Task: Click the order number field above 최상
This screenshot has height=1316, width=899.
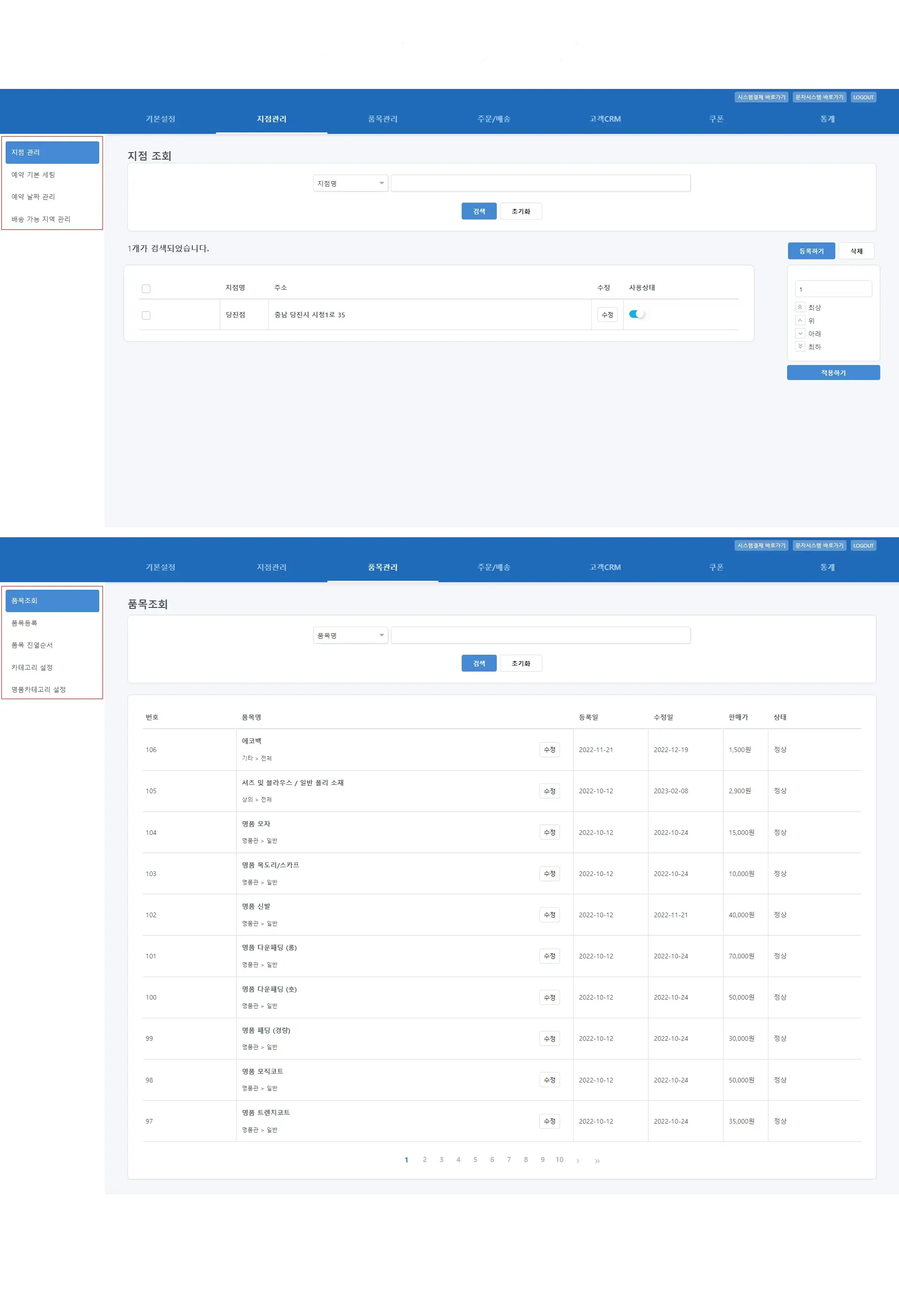Action: coord(833,289)
